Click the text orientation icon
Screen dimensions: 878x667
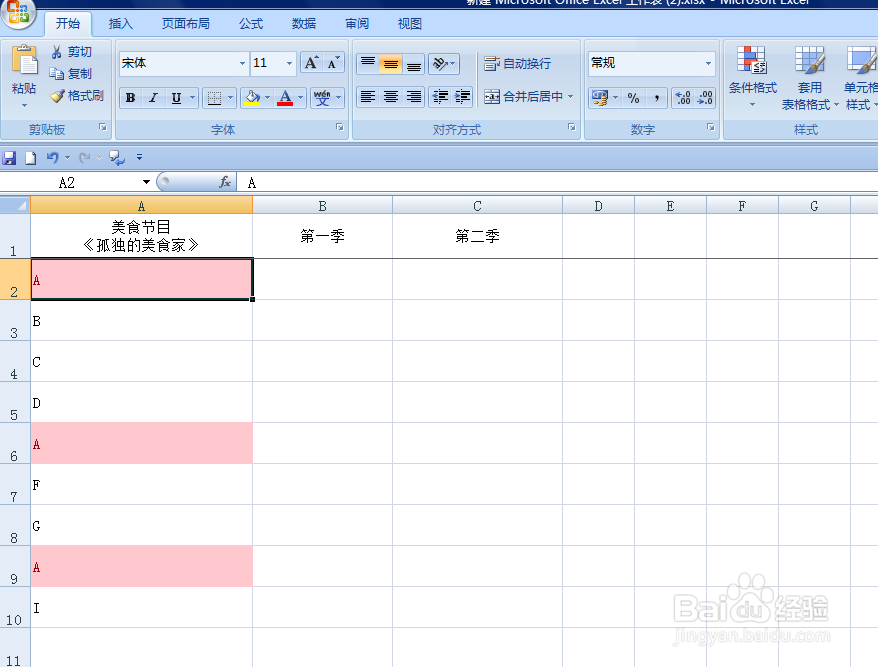pos(441,63)
